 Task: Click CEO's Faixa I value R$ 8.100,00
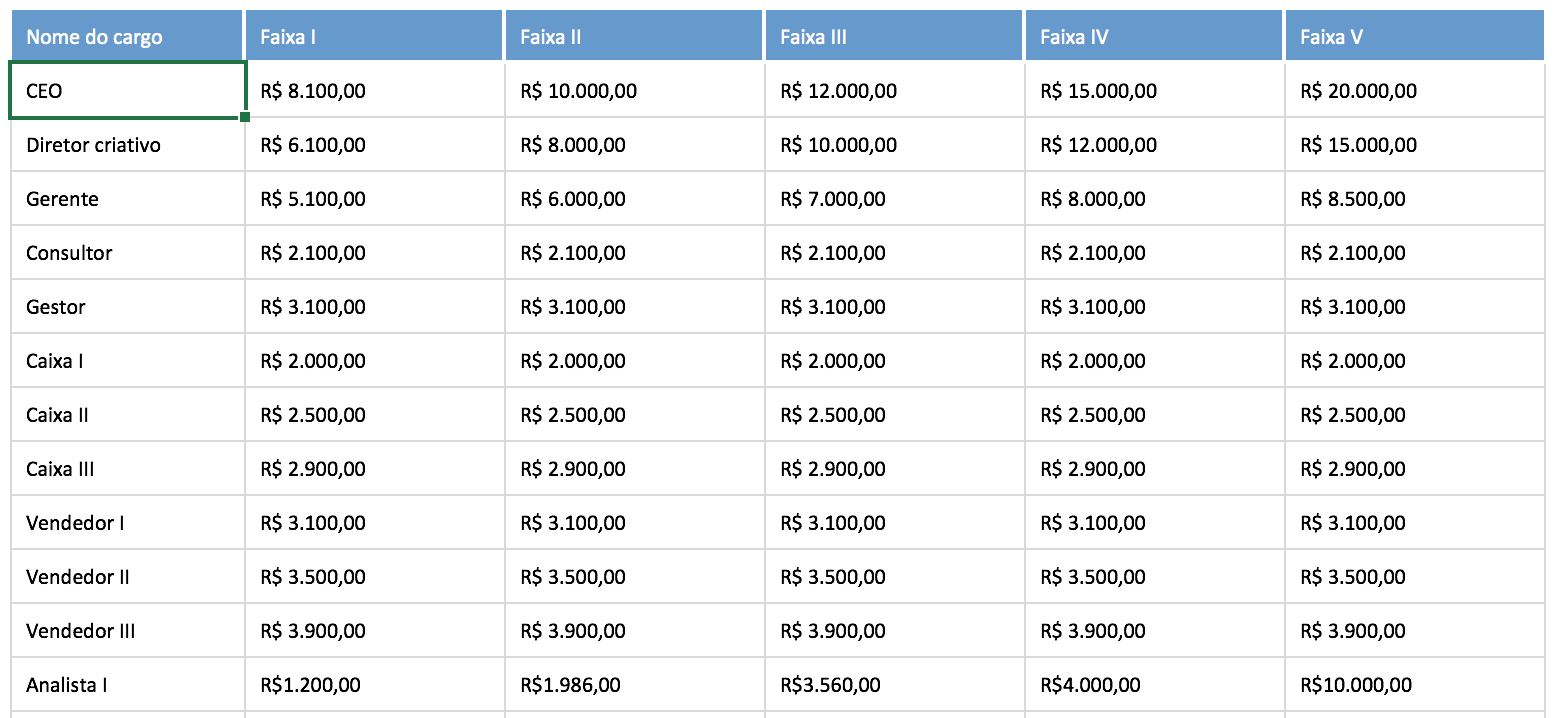click(x=374, y=91)
